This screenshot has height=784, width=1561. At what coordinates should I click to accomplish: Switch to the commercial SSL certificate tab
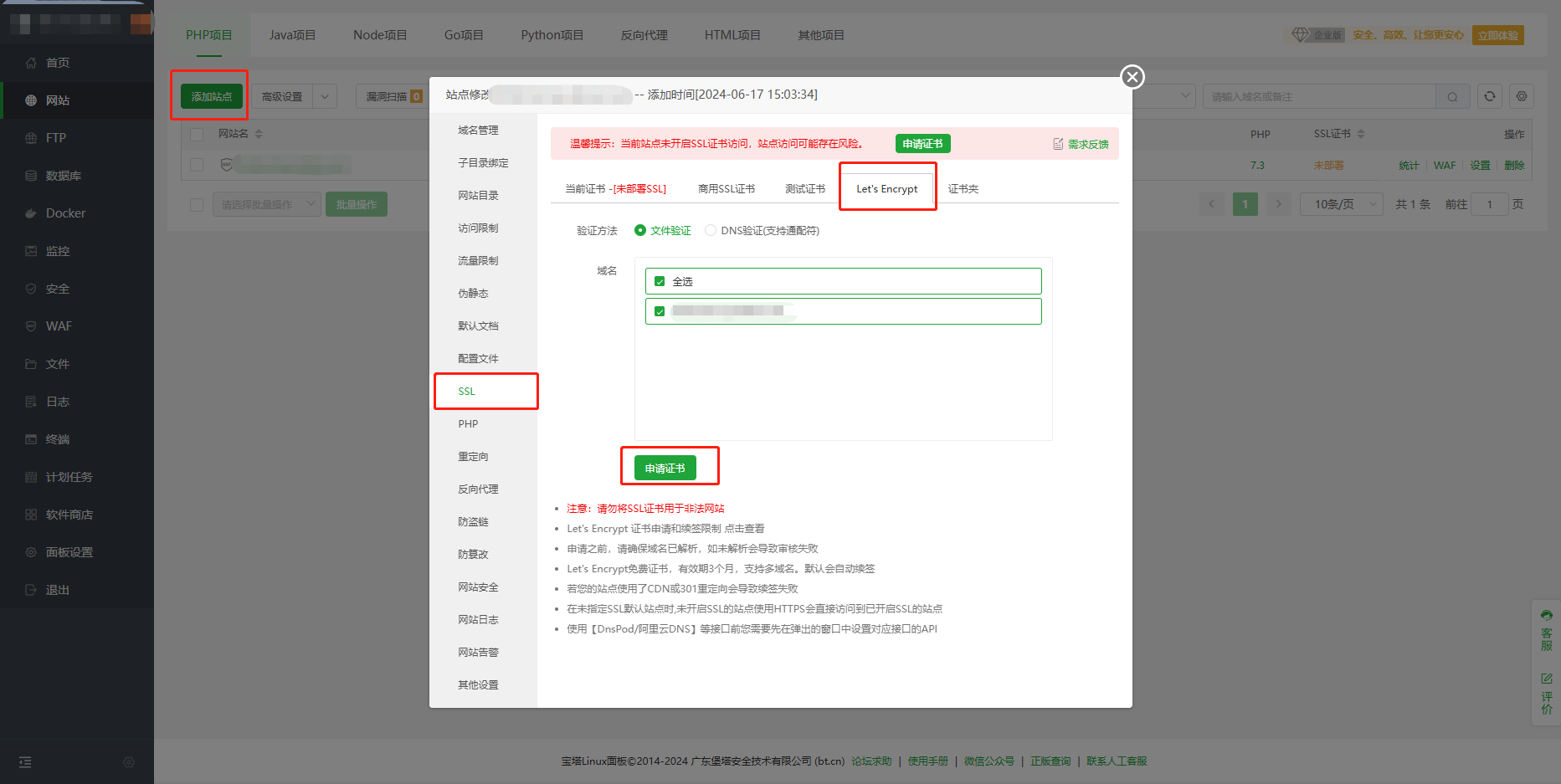coord(726,189)
